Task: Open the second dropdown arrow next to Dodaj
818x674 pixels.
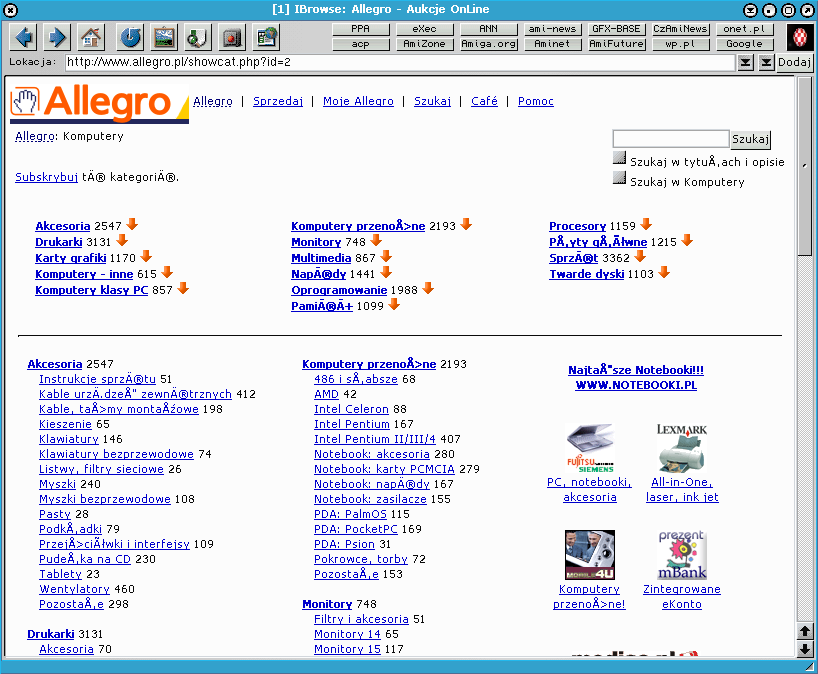Action: 766,63
